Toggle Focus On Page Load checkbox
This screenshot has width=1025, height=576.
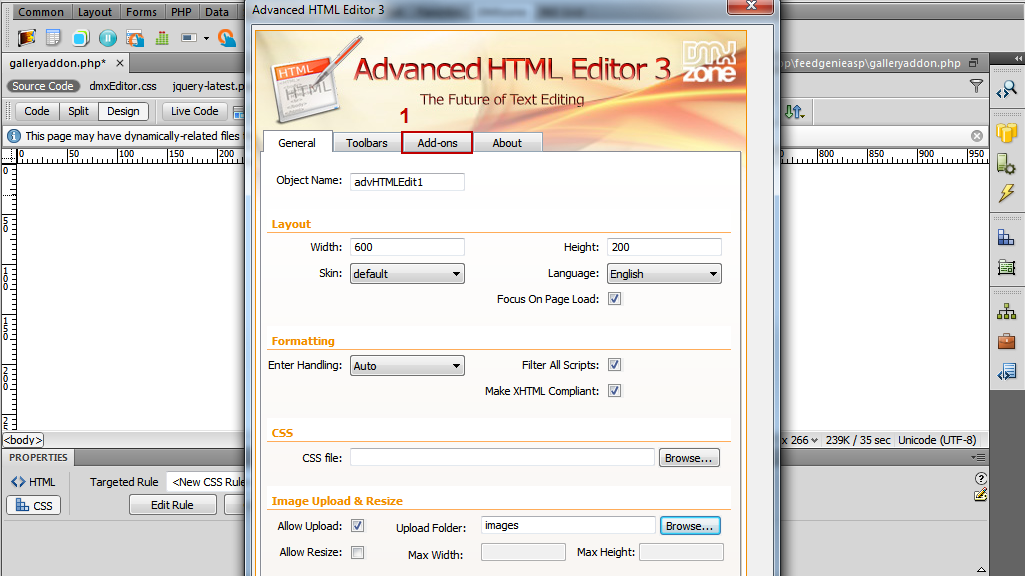tap(614, 299)
